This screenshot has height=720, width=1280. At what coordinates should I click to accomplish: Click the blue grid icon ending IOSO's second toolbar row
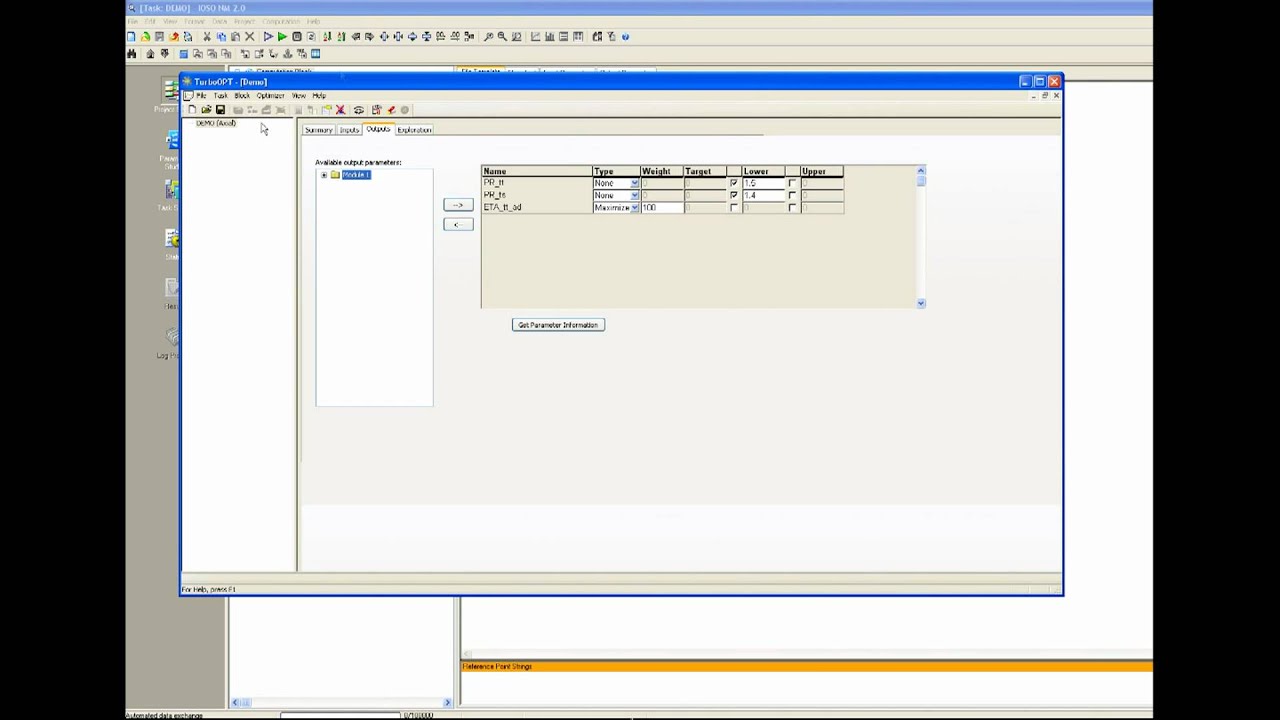click(x=315, y=54)
